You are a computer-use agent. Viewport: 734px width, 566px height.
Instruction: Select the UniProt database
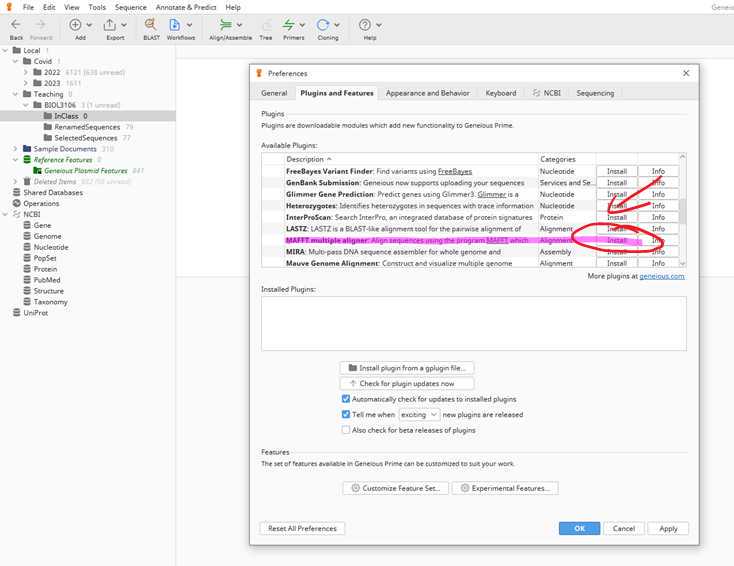pos(36,312)
